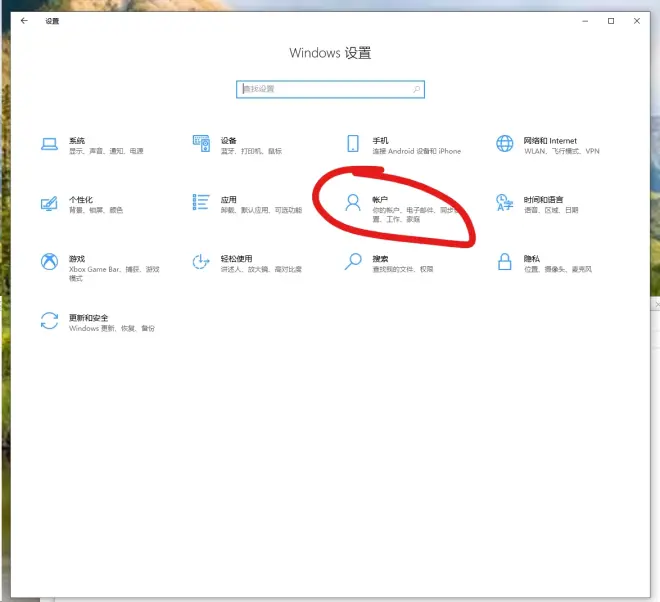The width and height of the screenshot is (660, 602).
Task: Click the 个性化 title text
Action: click(x=81, y=200)
